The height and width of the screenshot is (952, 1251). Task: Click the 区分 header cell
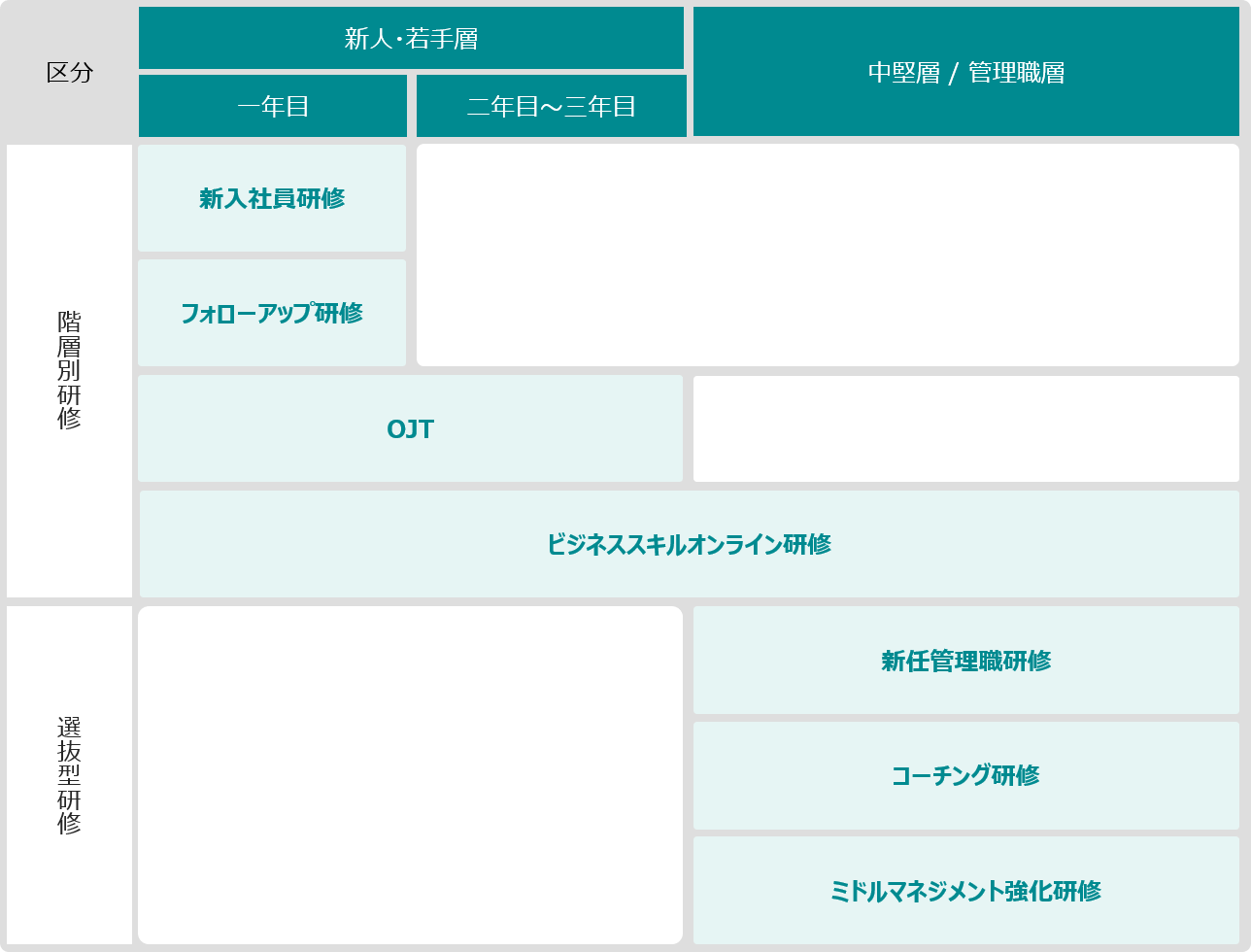click(69, 73)
